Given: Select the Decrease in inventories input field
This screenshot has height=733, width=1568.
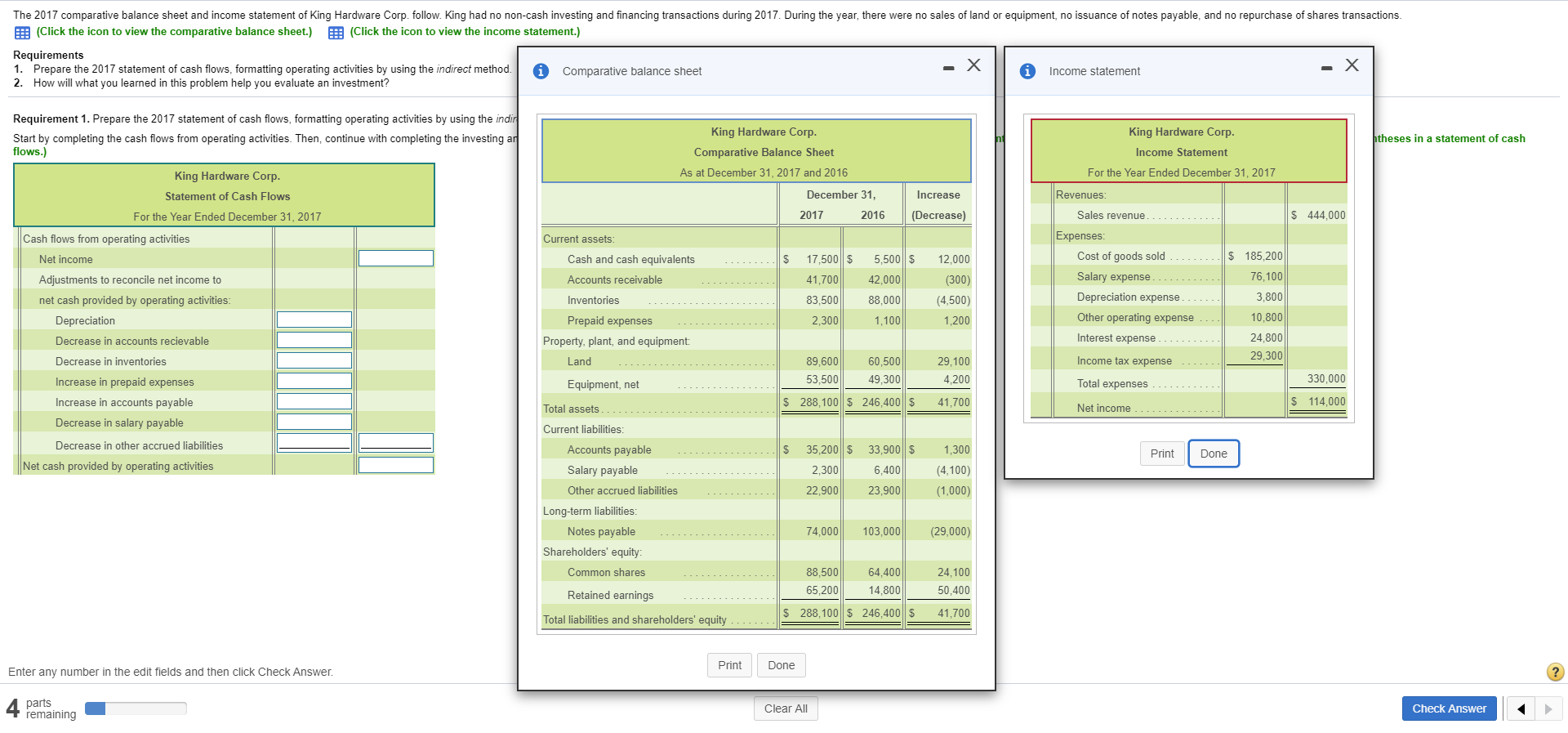Looking at the screenshot, I should (314, 360).
